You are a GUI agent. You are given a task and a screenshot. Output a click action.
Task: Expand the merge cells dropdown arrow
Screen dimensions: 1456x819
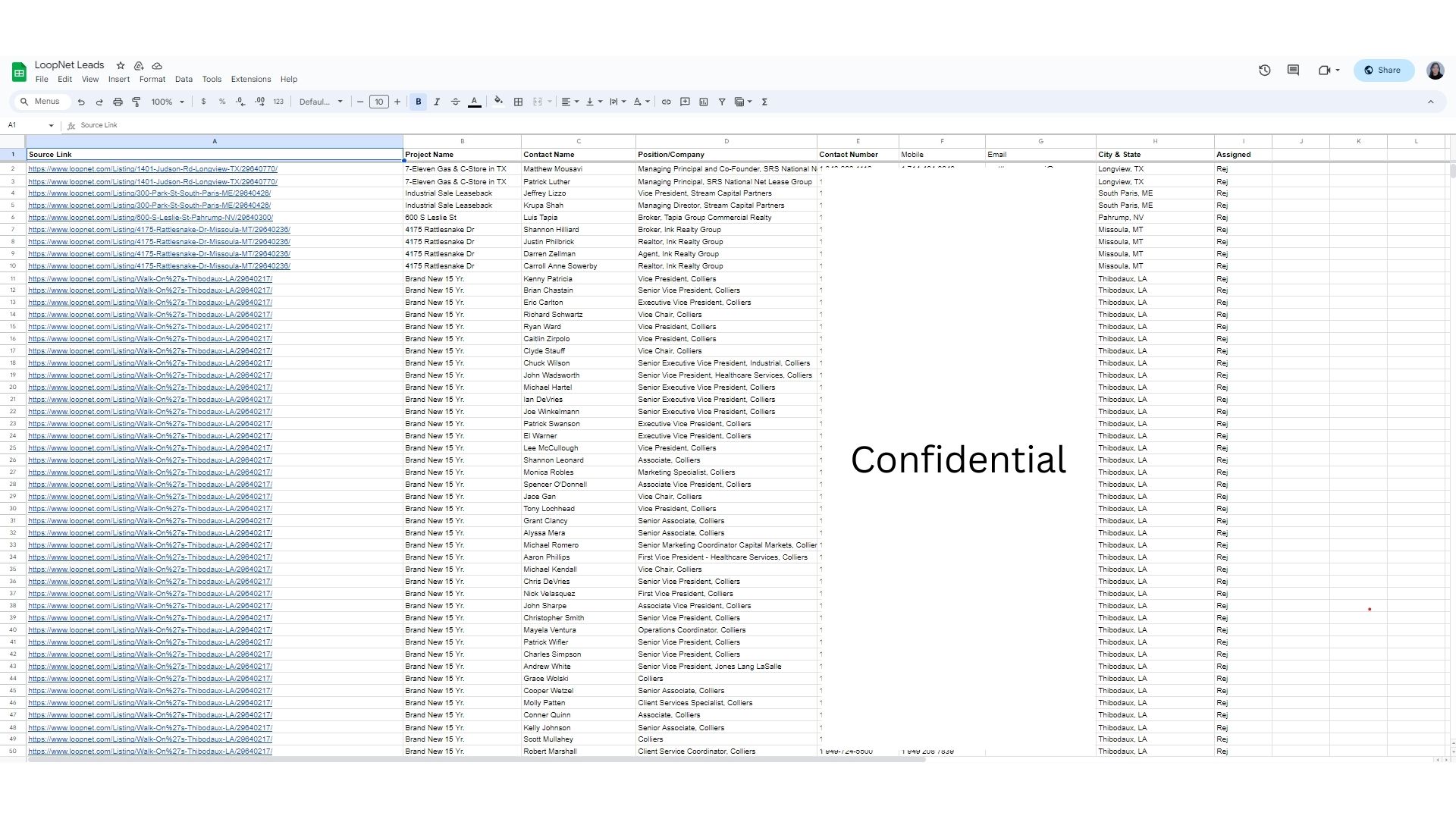(x=550, y=102)
